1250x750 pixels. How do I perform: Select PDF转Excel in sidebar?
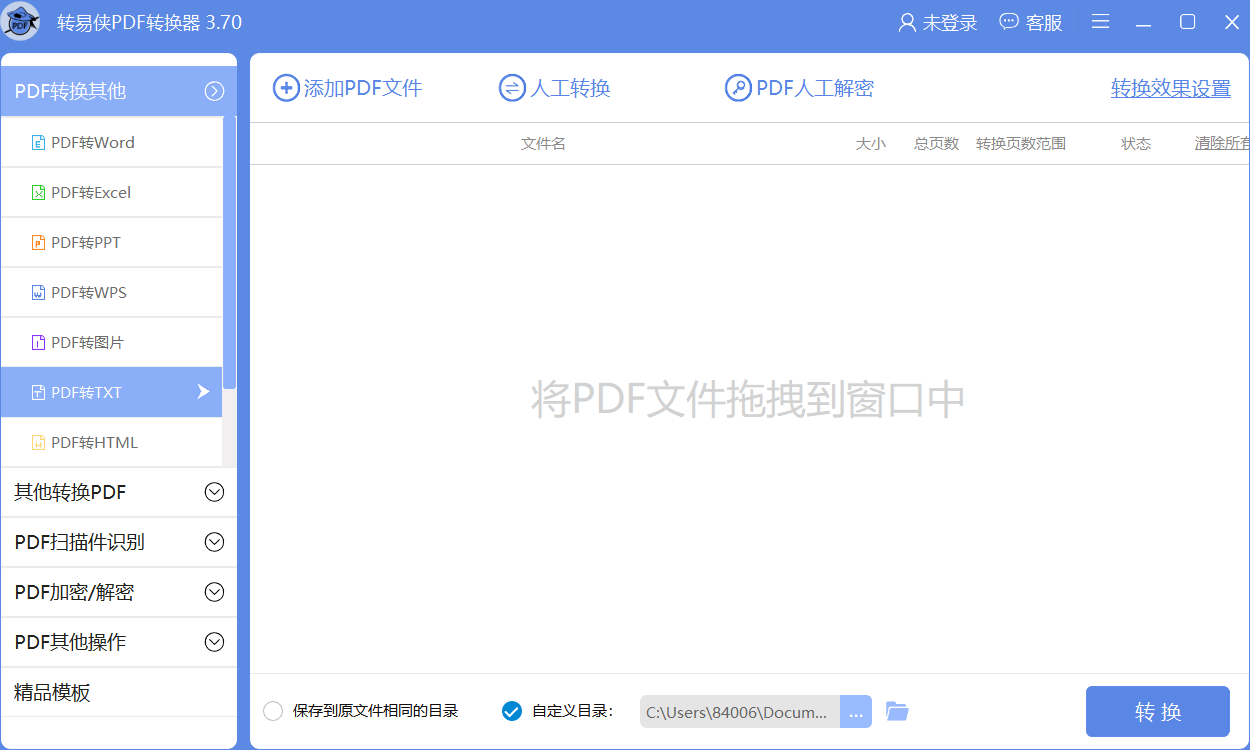point(111,192)
